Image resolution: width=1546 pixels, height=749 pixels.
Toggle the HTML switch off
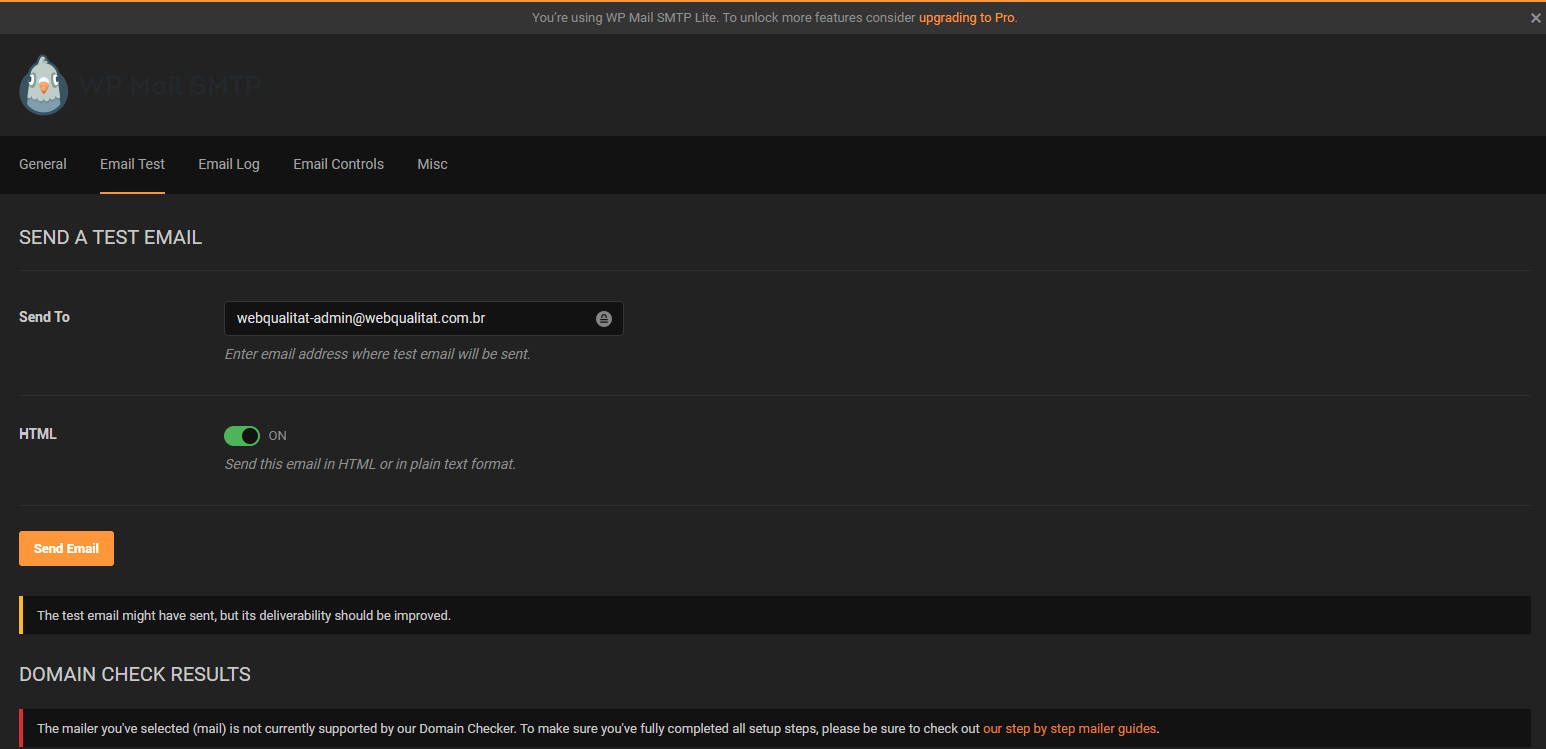pos(242,436)
